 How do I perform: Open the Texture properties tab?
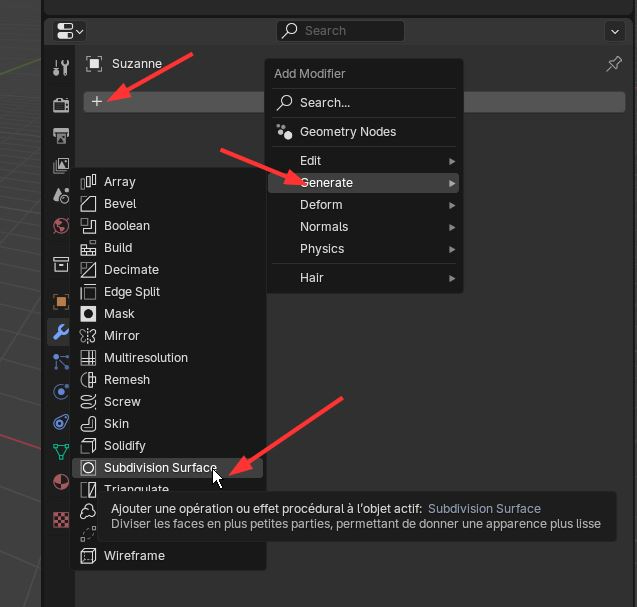pyautogui.click(x=61, y=520)
